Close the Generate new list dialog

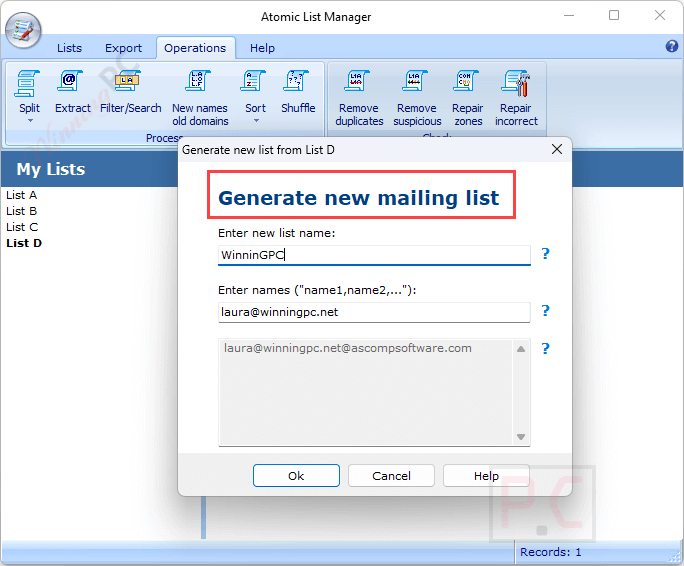click(x=557, y=149)
